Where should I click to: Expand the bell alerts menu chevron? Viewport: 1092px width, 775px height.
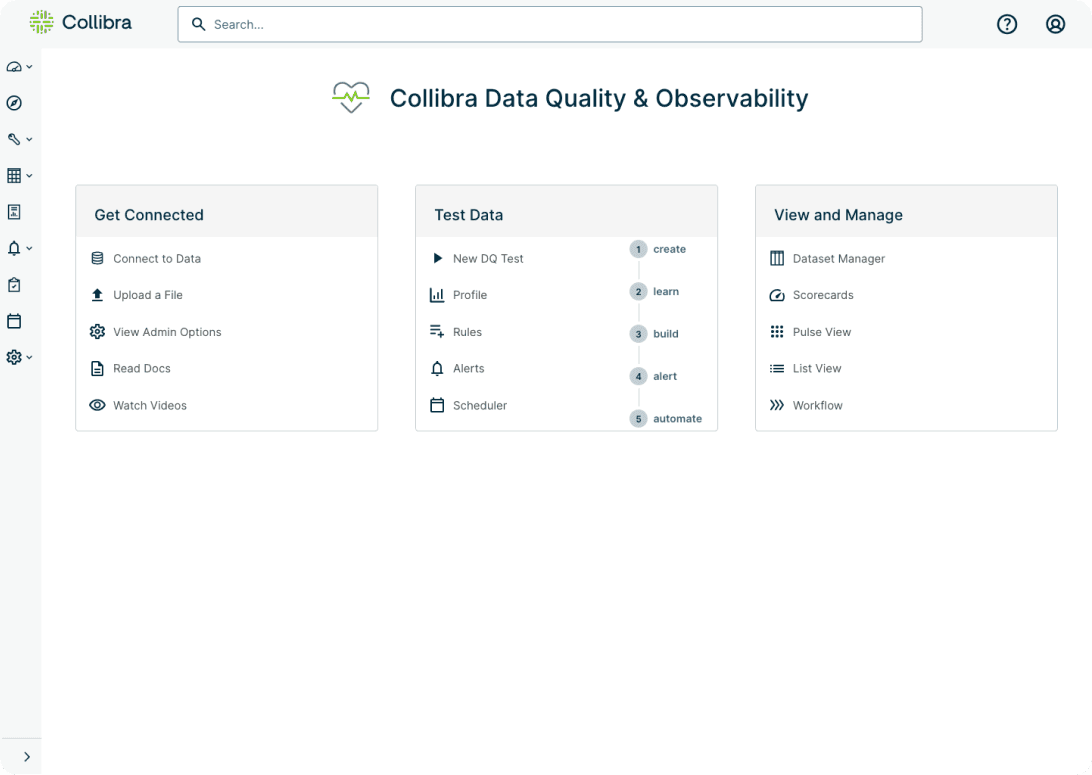coord(29,248)
